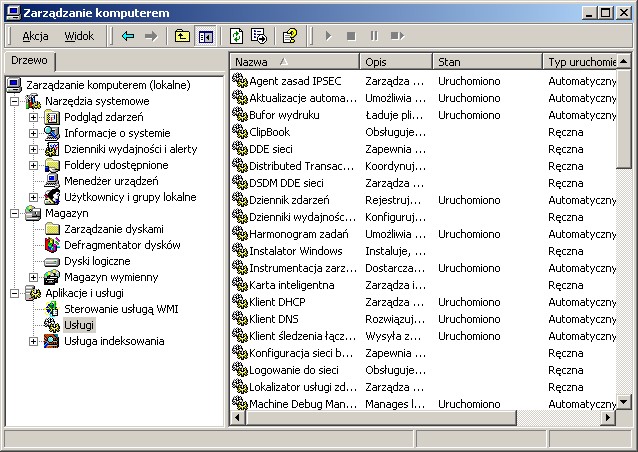This screenshot has height=452, width=638.
Task: Sort by Typ uruchomienia column header
Action: point(580,62)
